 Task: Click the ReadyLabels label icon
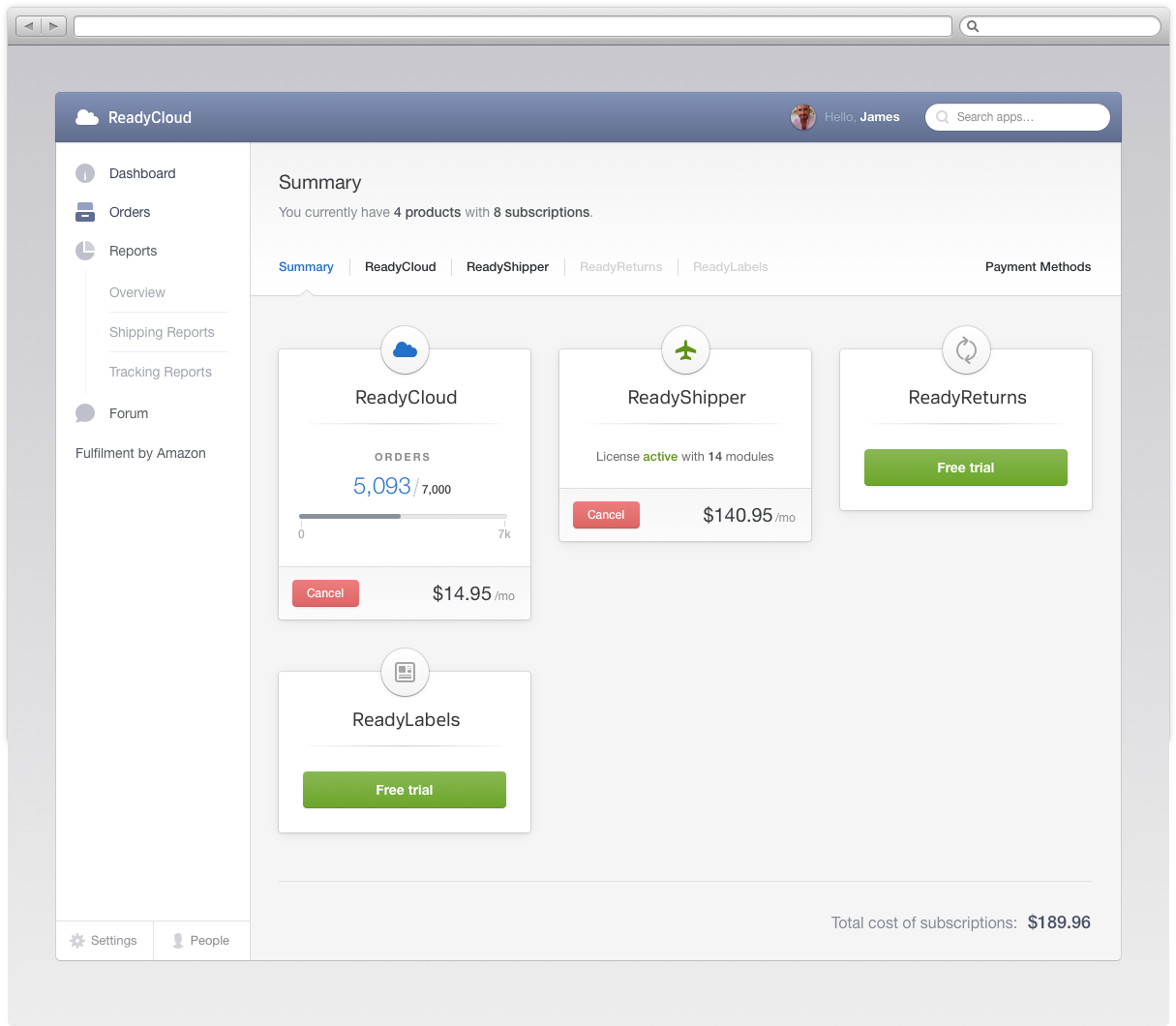pos(405,672)
